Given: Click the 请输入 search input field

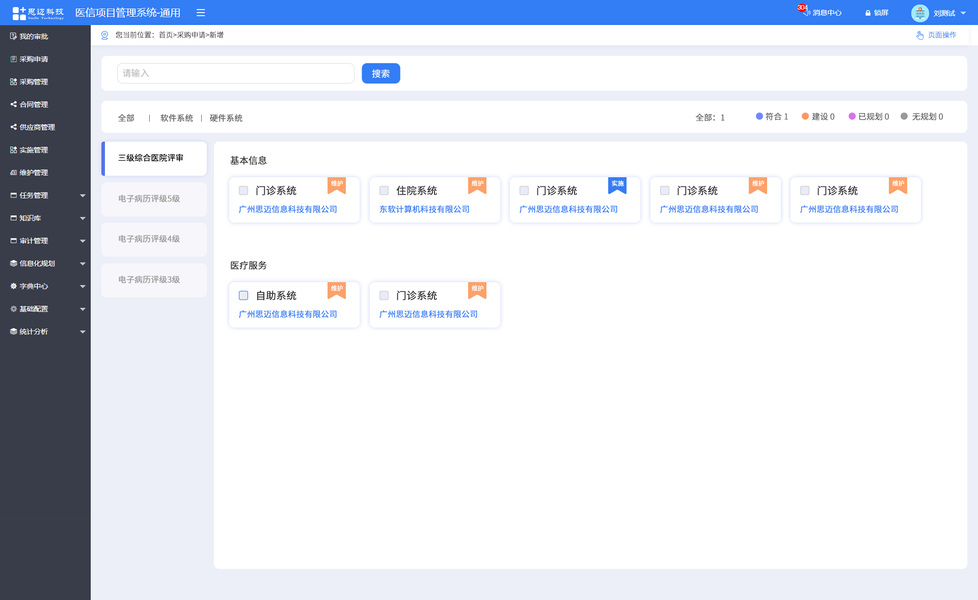Looking at the screenshot, I should click(x=235, y=73).
